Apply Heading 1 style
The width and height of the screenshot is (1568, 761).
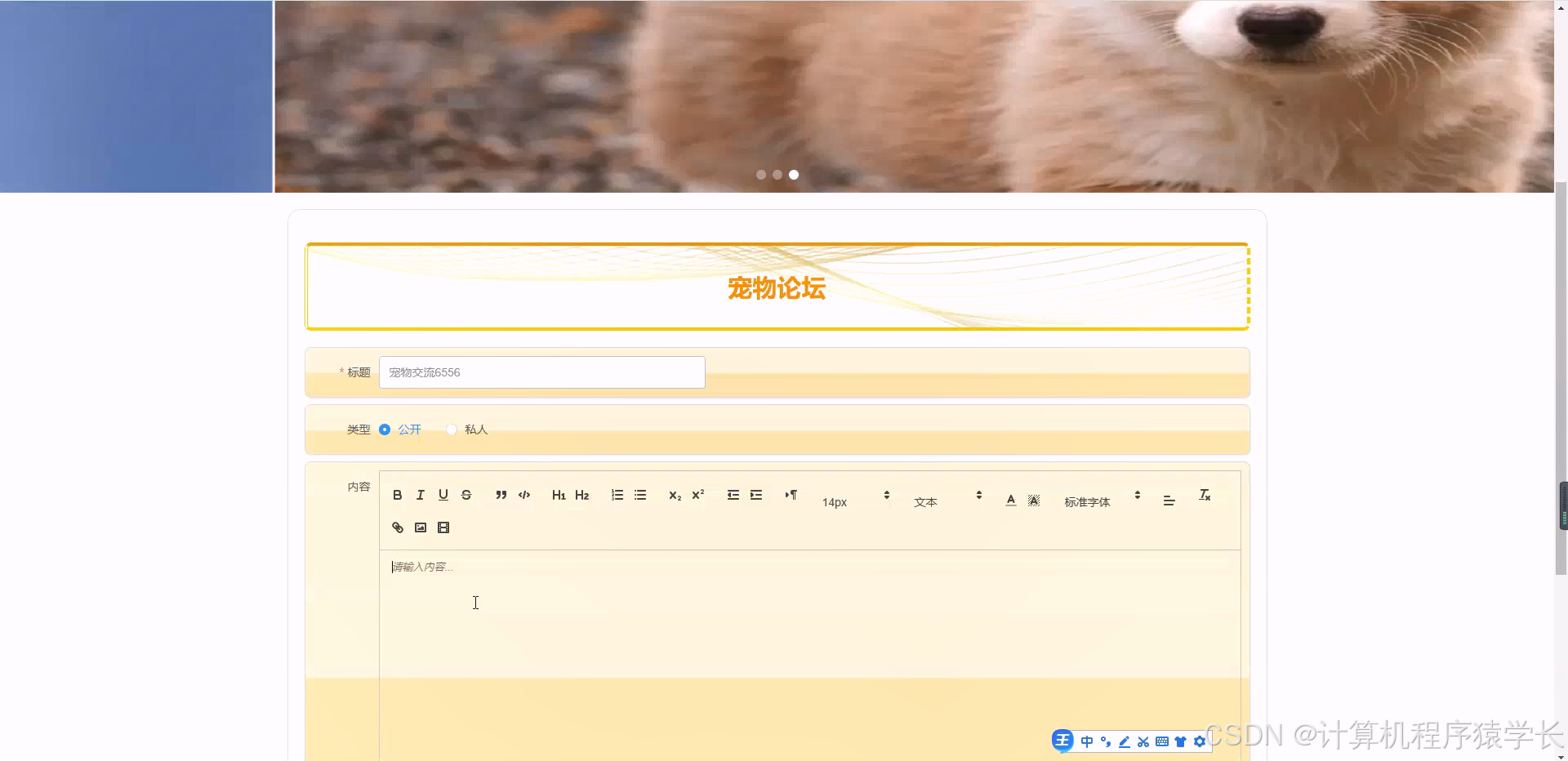559,495
